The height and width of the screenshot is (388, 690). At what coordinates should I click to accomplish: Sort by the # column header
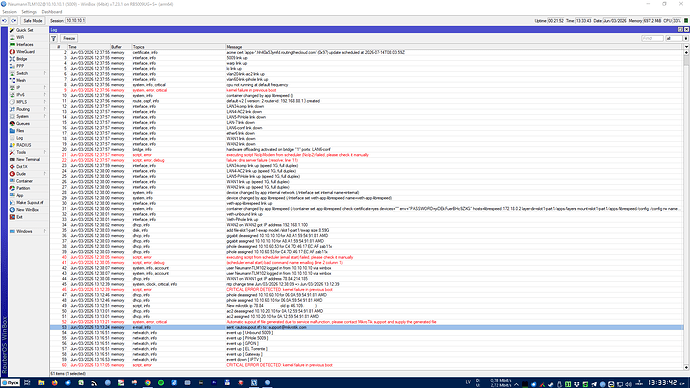59,47
